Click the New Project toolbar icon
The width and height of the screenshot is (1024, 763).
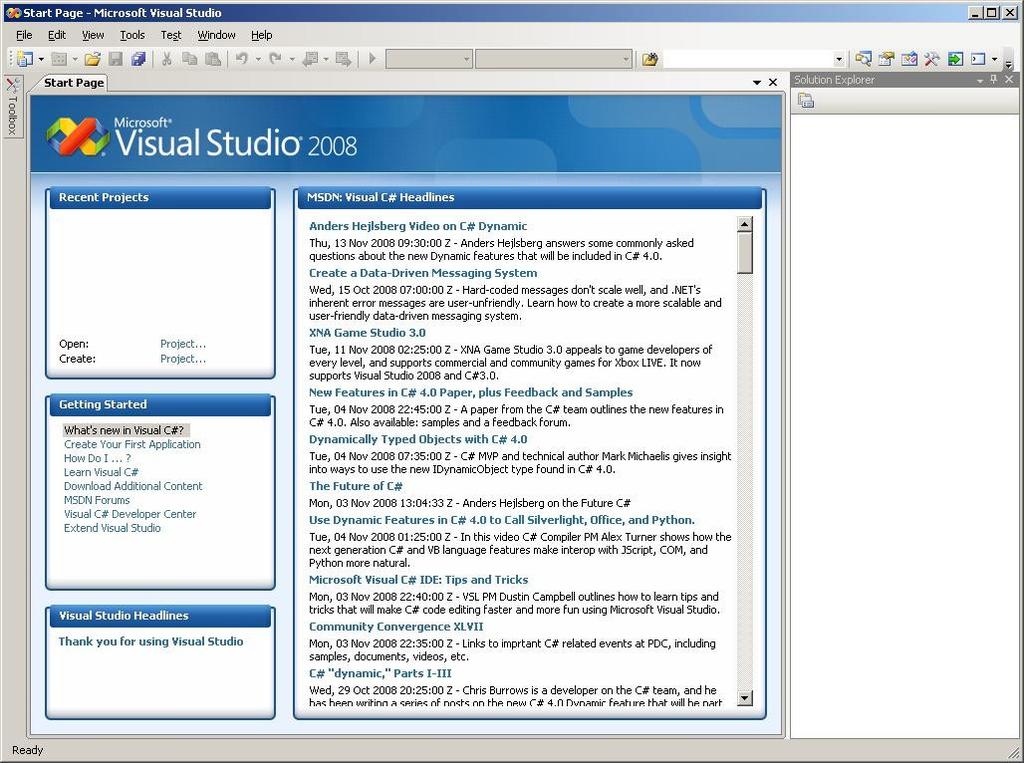click(25, 59)
